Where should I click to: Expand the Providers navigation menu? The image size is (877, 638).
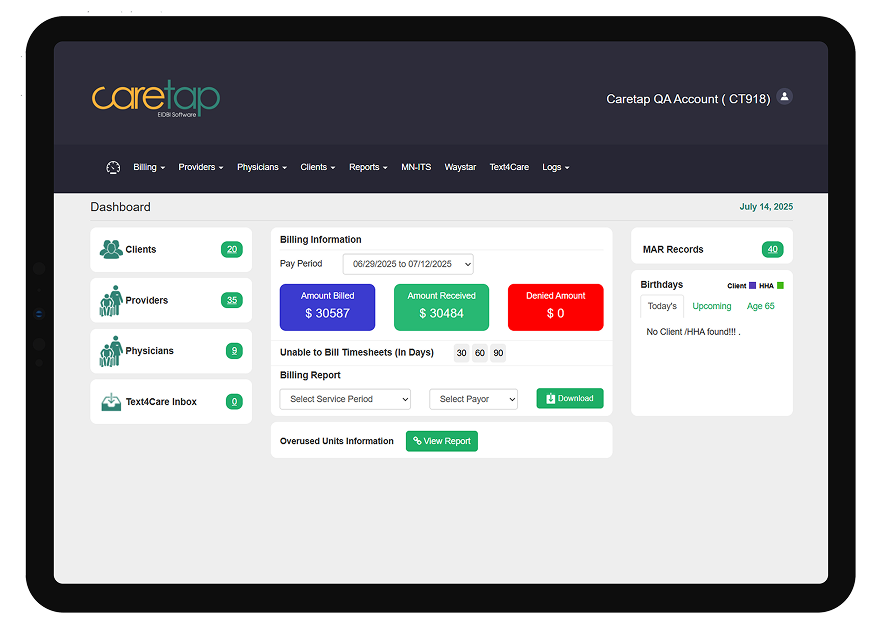[x=201, y=167]
